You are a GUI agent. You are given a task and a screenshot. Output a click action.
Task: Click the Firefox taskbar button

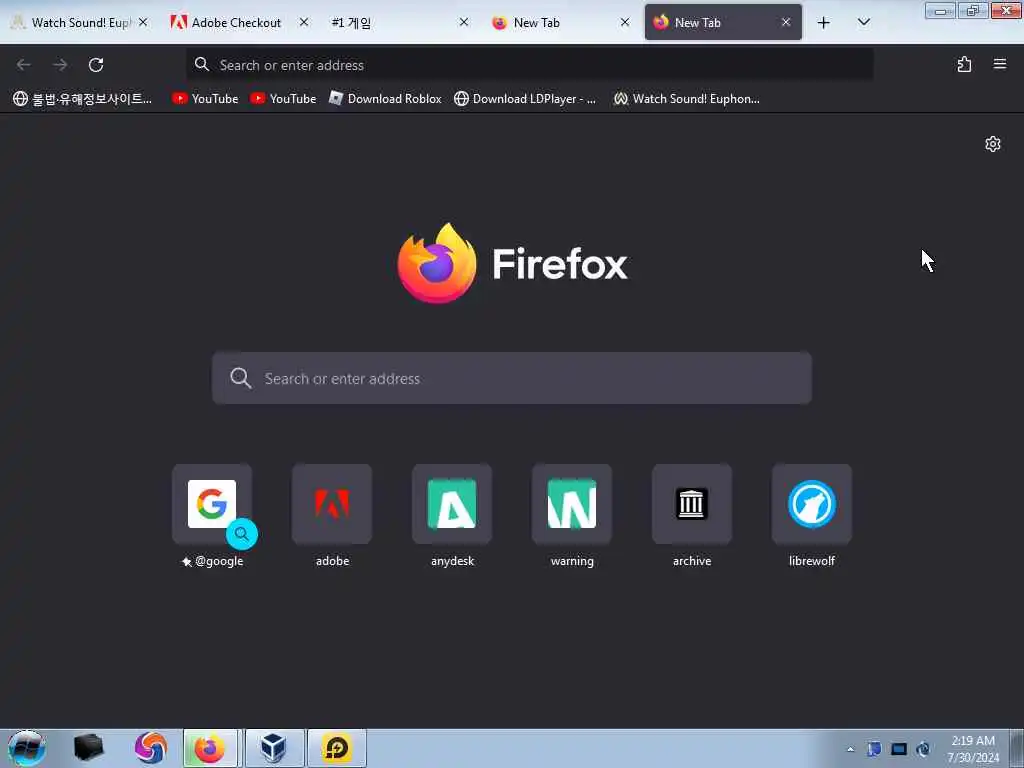211,748
